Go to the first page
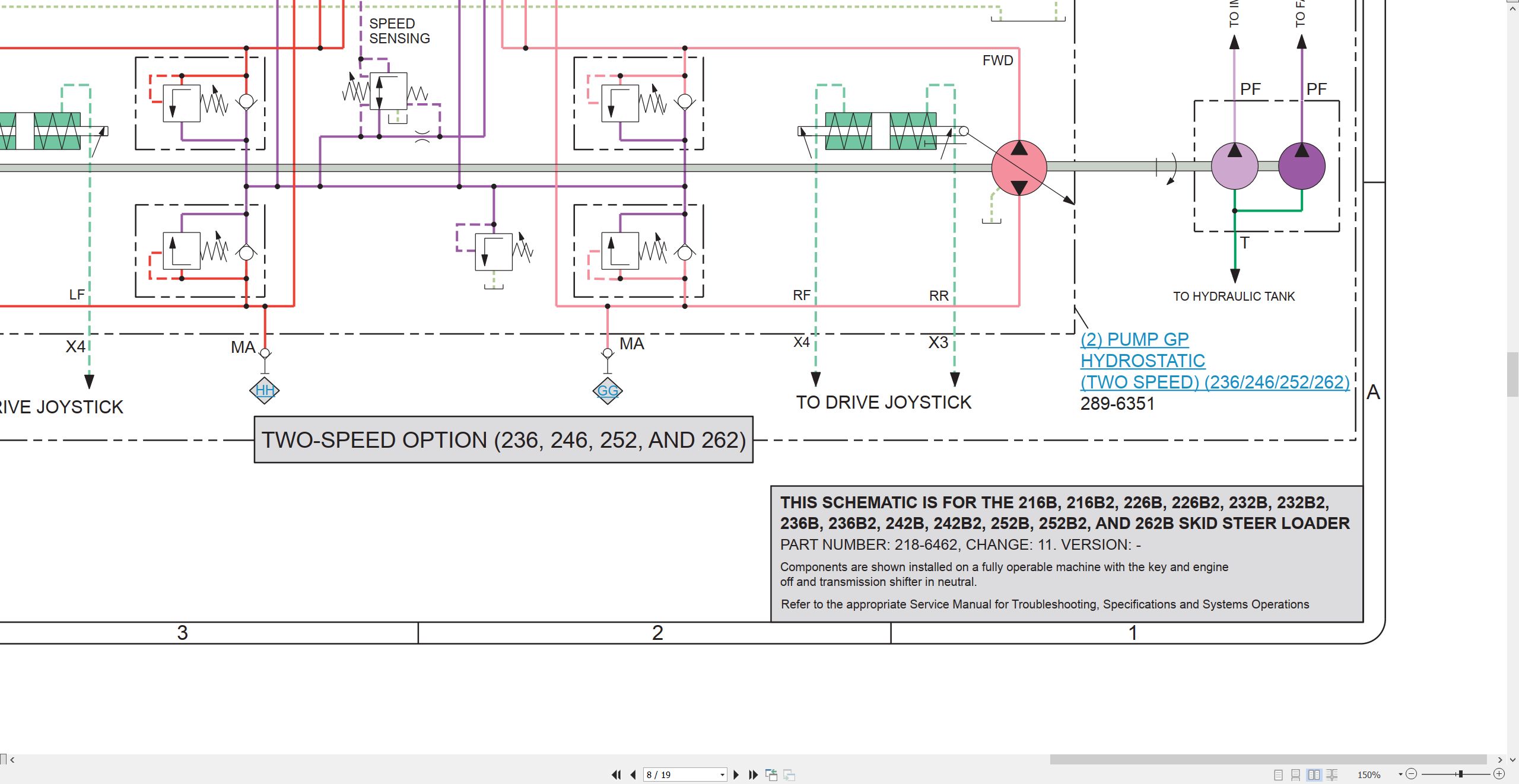The height and width of the screenshot is (784, 1519). click(x=617, y=775)
